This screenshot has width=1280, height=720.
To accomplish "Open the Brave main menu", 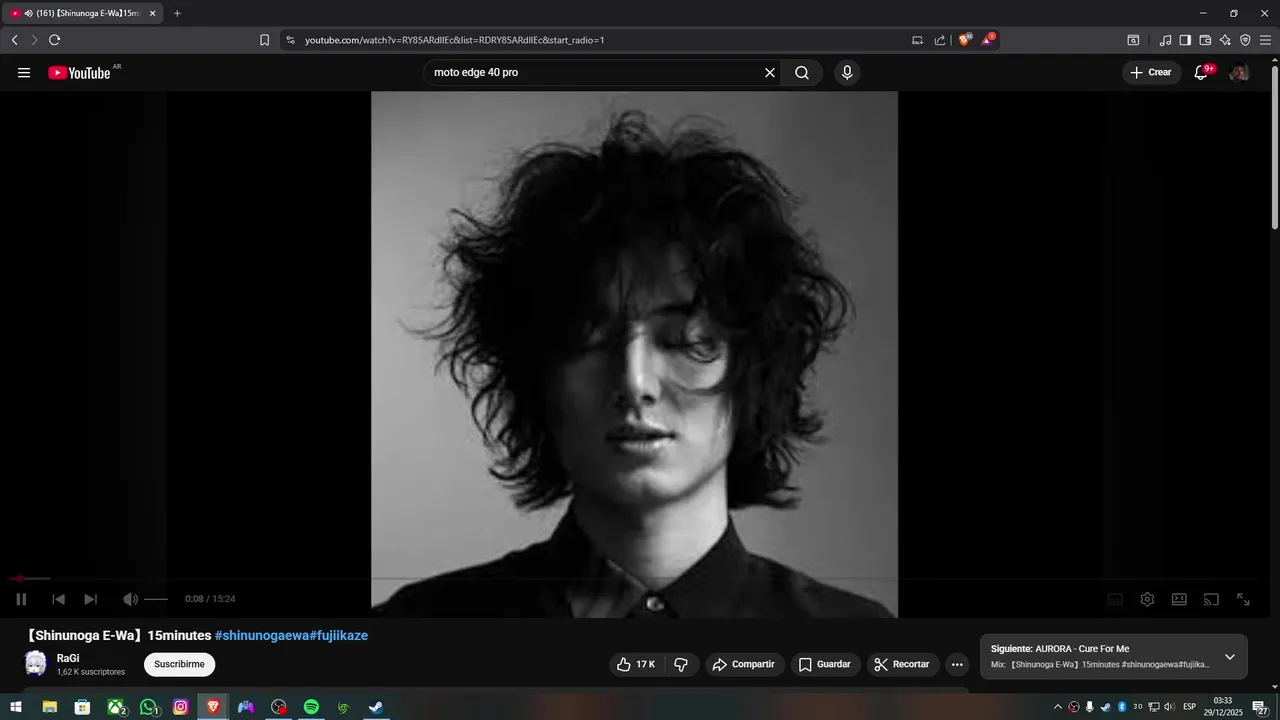I will (1265, 40).
